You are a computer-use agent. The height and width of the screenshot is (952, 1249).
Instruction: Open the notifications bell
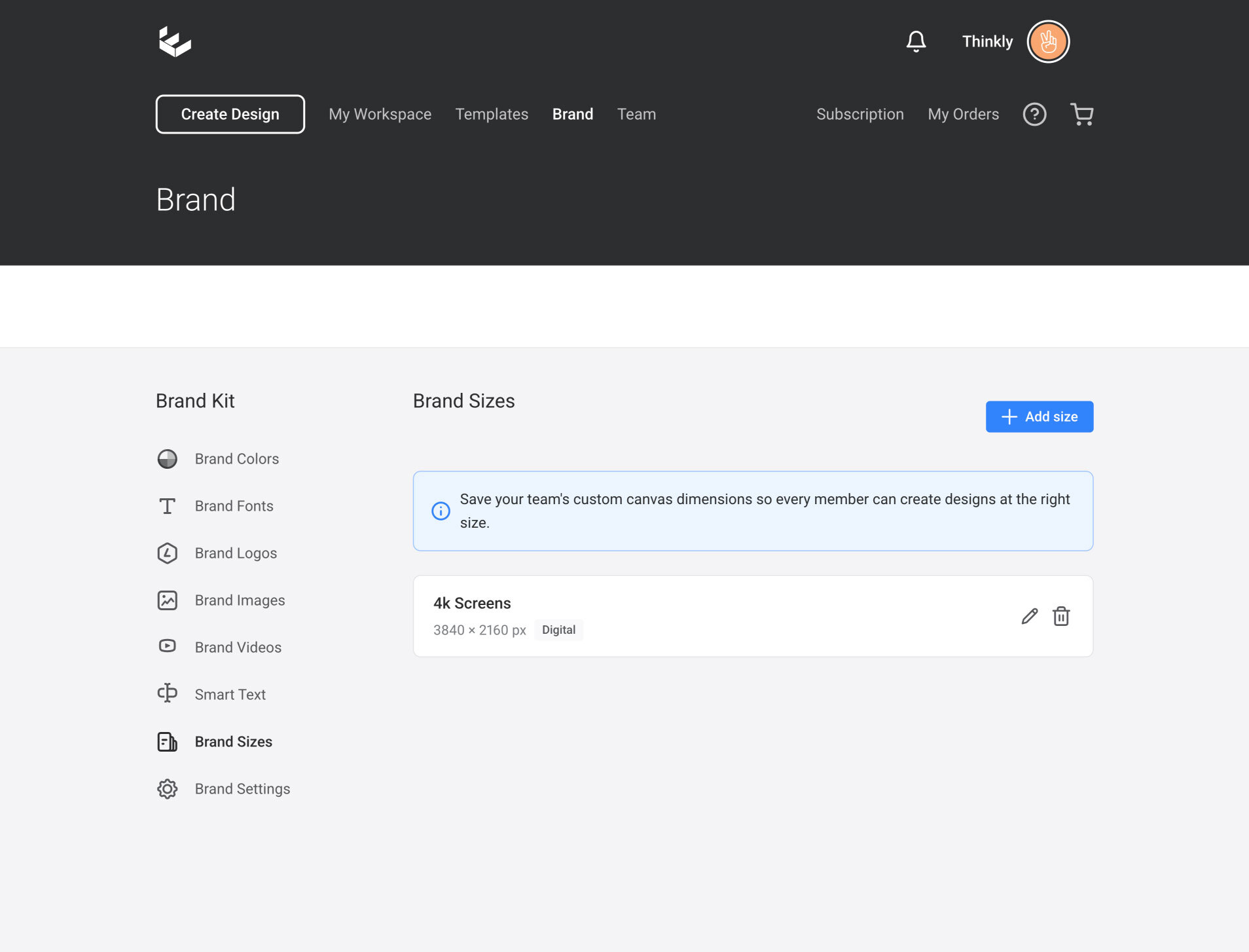916,41
